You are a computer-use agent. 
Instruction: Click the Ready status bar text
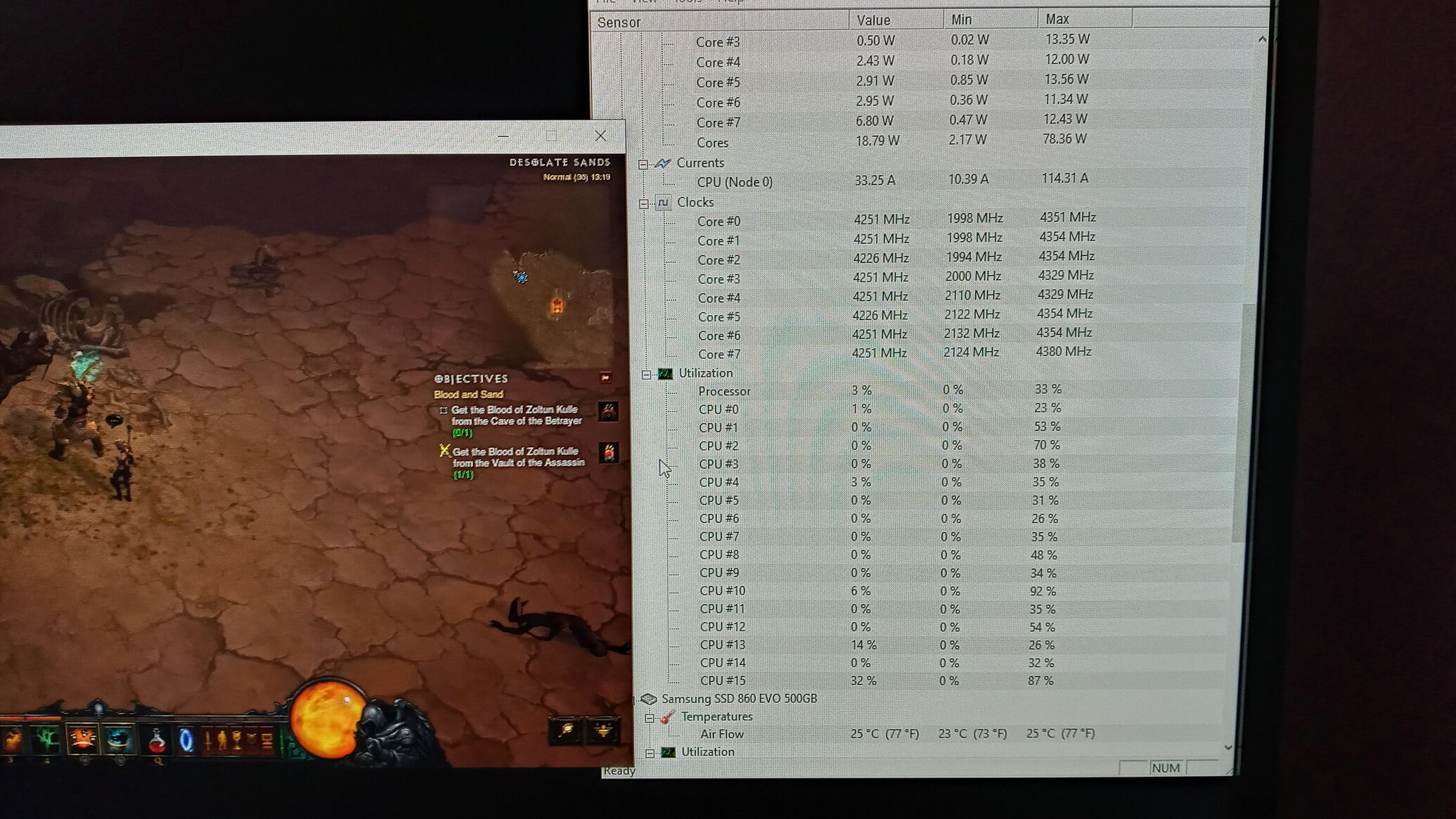(x=619, y=770)
